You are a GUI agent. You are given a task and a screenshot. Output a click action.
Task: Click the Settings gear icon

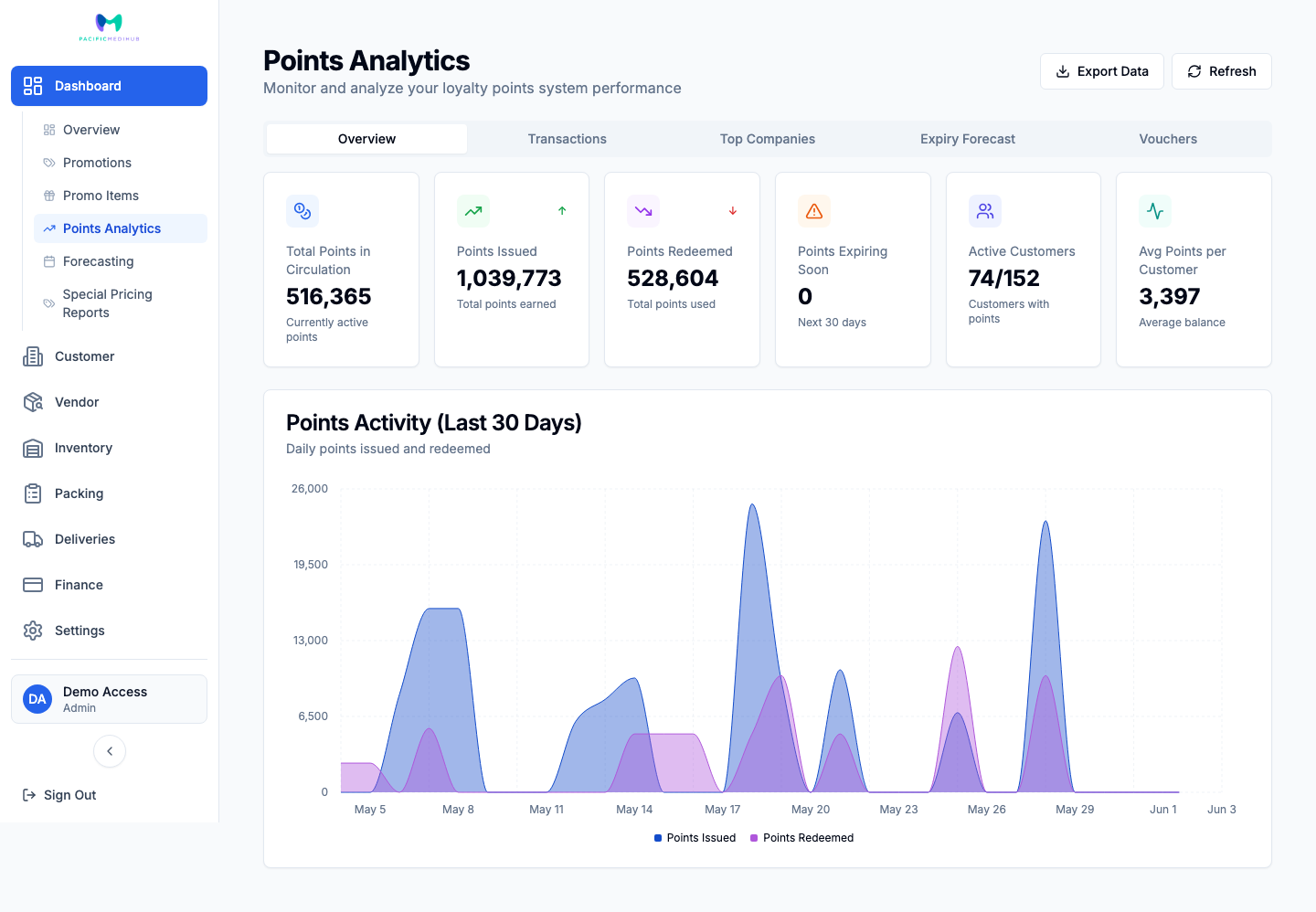(x=33, y=631)
